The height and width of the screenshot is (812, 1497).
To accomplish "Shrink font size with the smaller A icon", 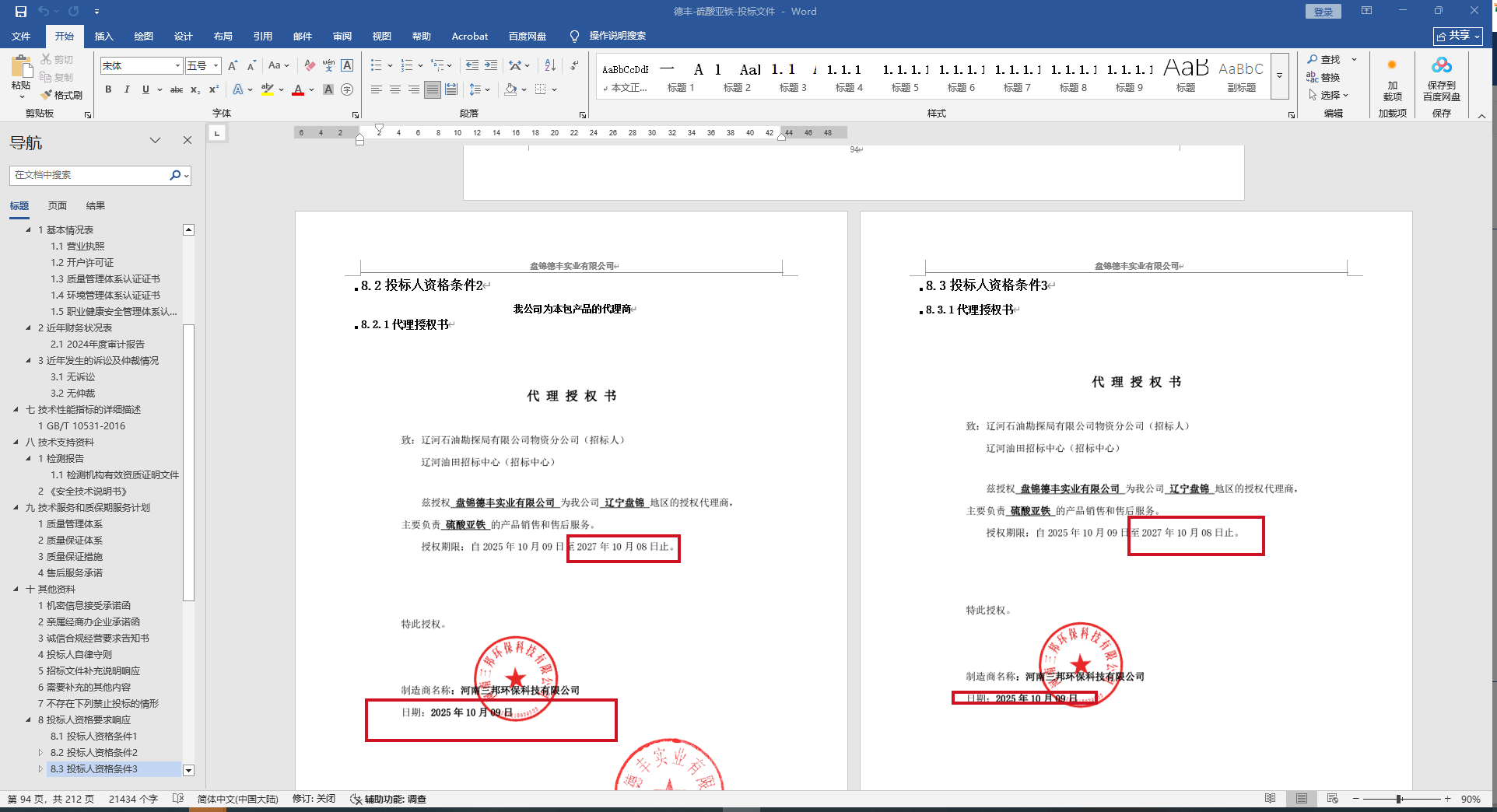I will point(251,66).
